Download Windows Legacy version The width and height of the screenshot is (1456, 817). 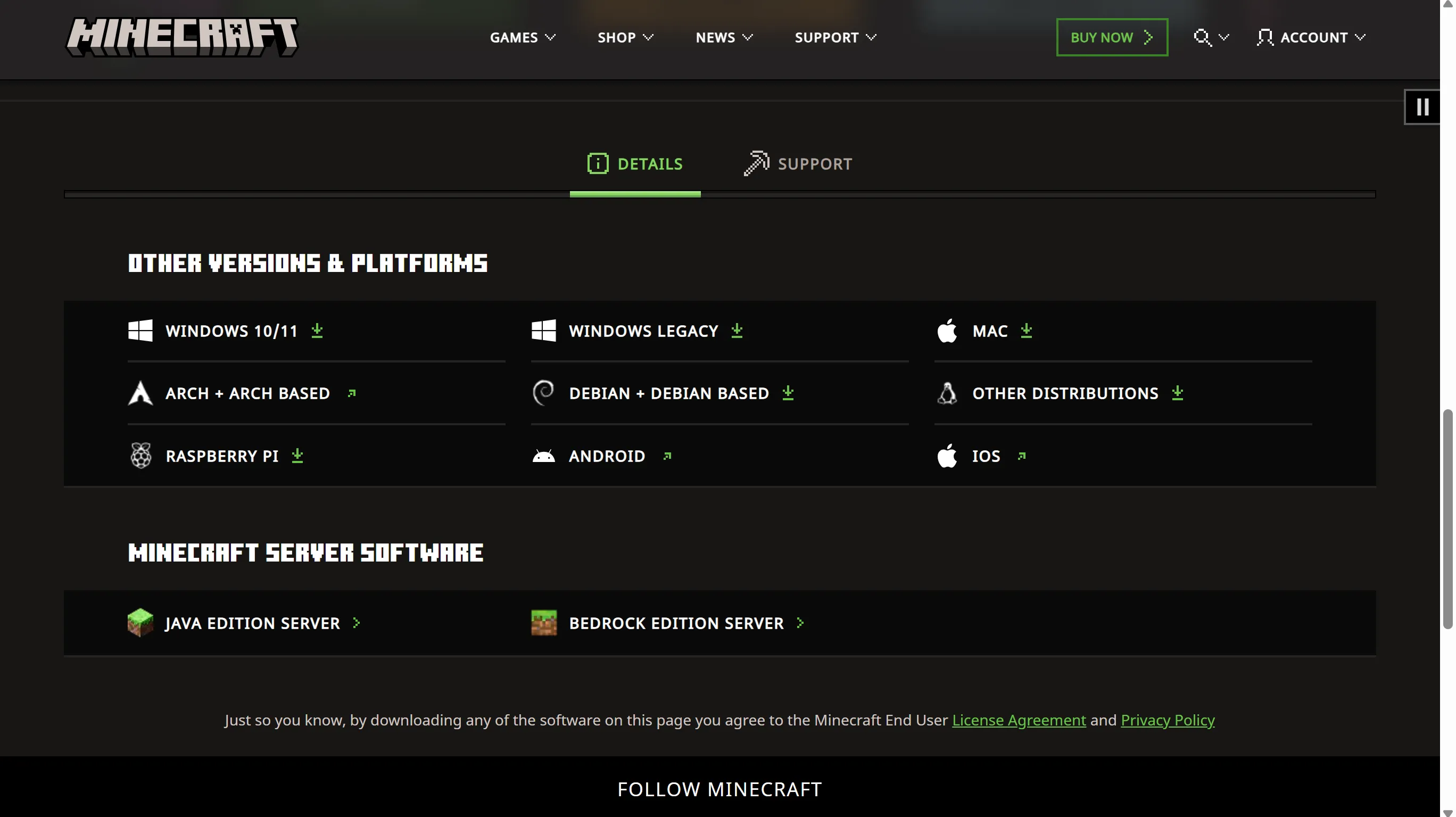coord(638,331)
